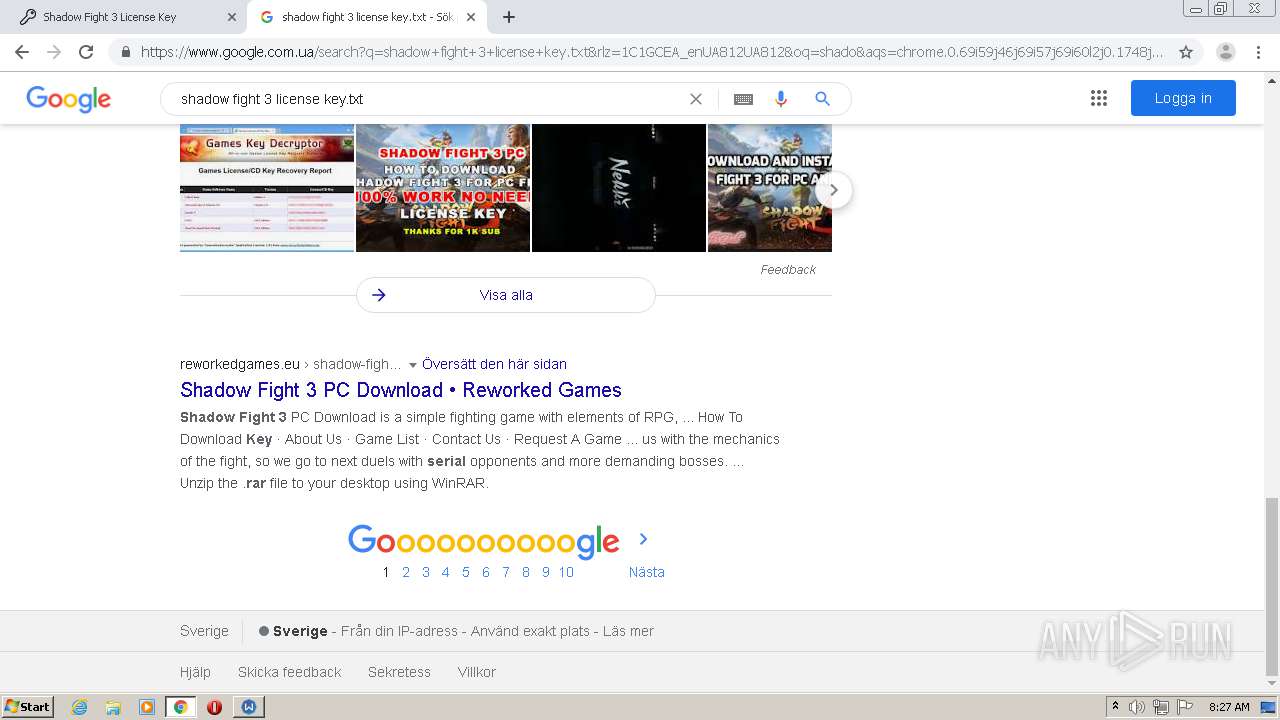Reload the current page
The image size is (1280, 720).
[86, 52]
